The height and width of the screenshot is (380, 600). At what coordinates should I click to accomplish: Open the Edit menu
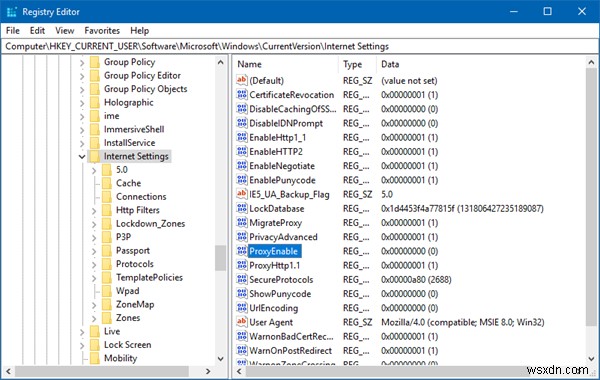[x=37, y=31]
